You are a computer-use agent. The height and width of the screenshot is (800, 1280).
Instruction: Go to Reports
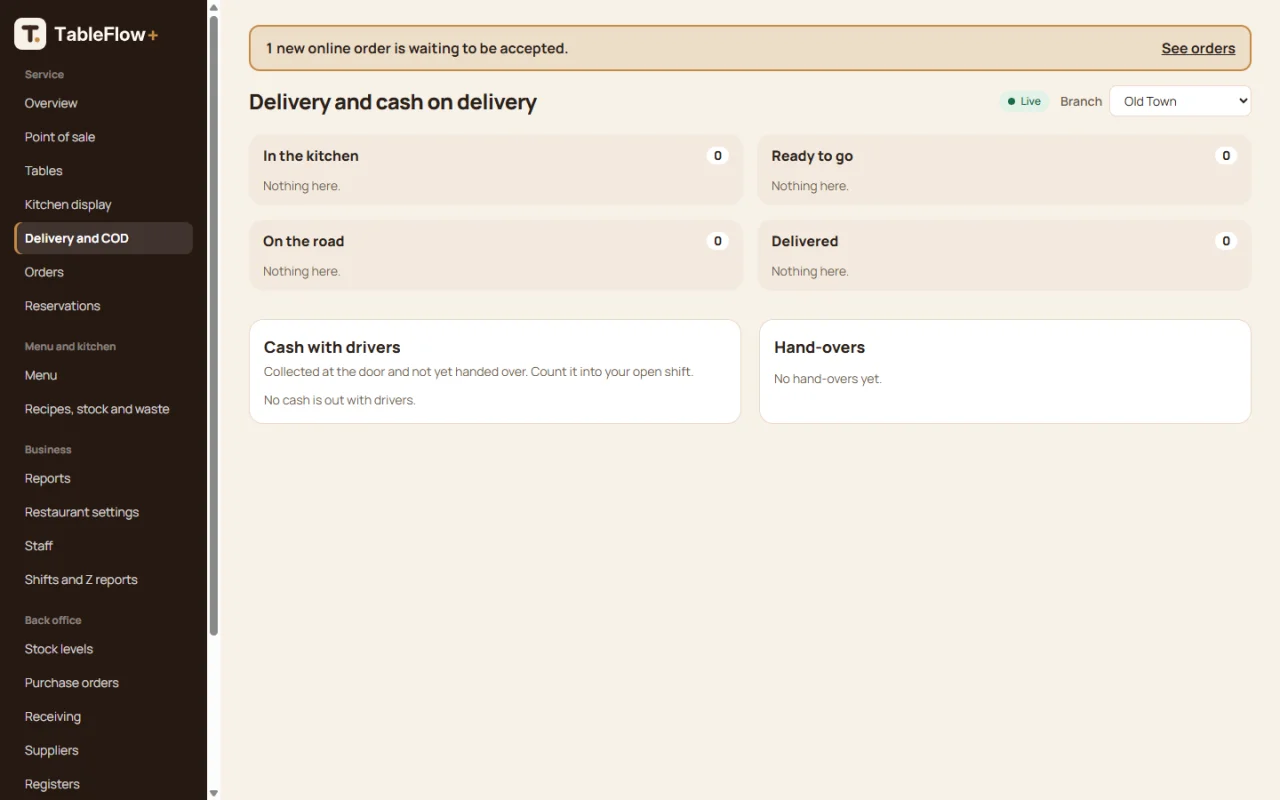pos(103,478)
